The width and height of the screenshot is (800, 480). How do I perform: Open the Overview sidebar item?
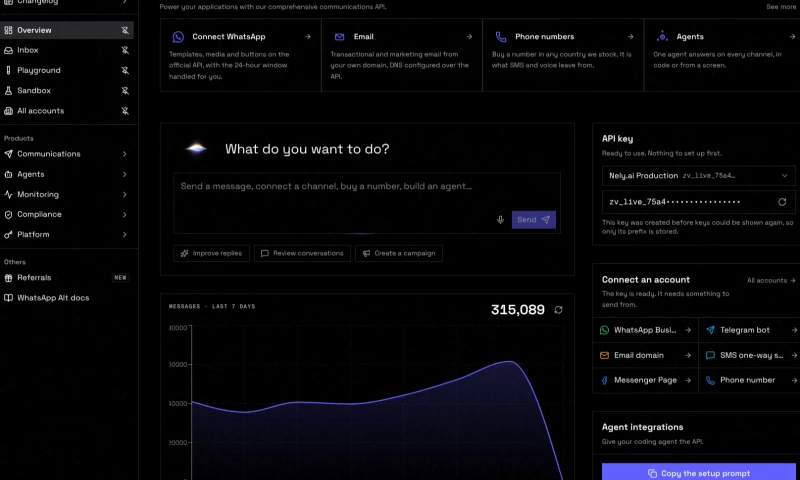tap(67, 30)
